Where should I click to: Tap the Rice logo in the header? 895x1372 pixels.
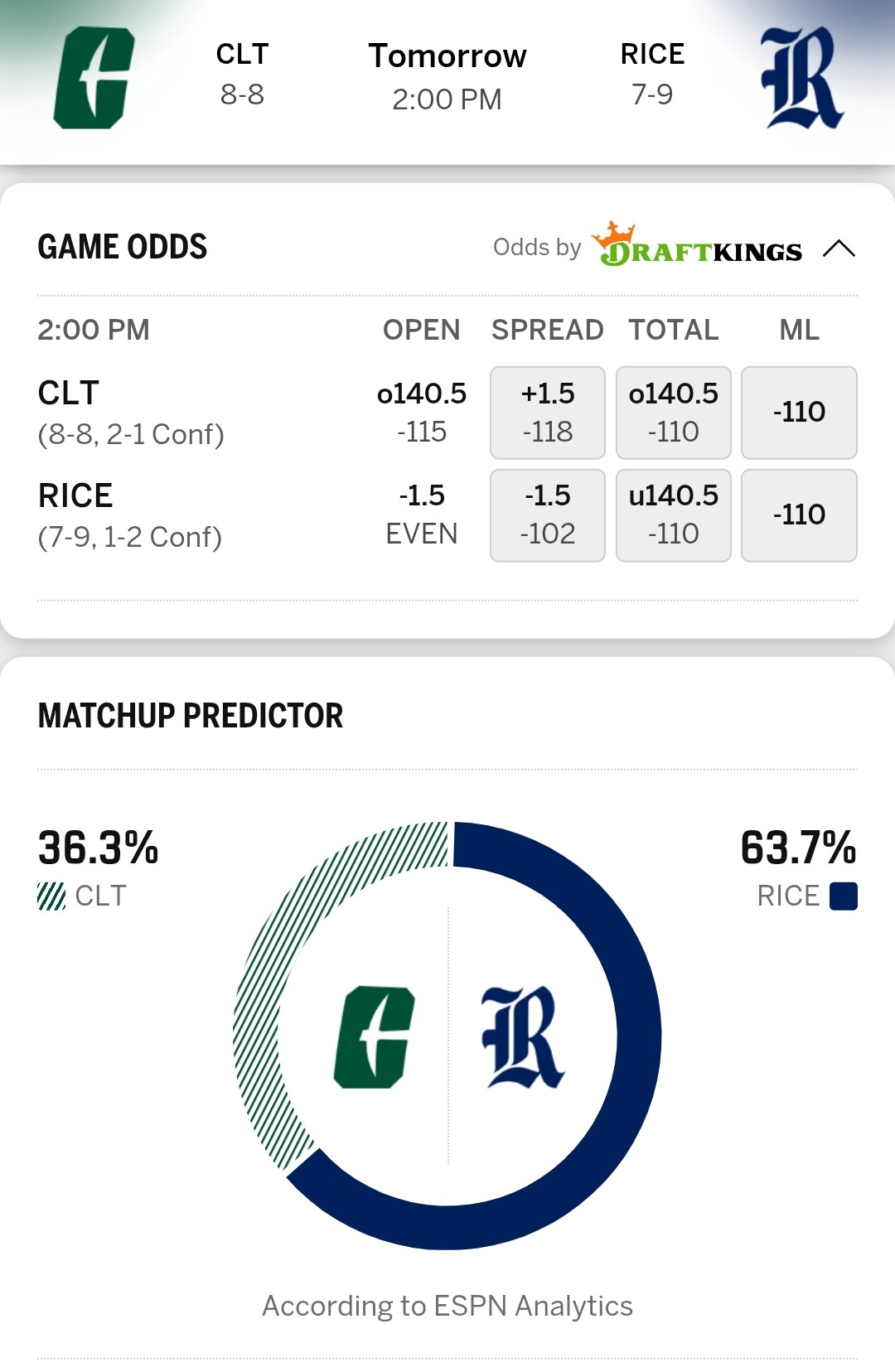[x=801, y=78]
